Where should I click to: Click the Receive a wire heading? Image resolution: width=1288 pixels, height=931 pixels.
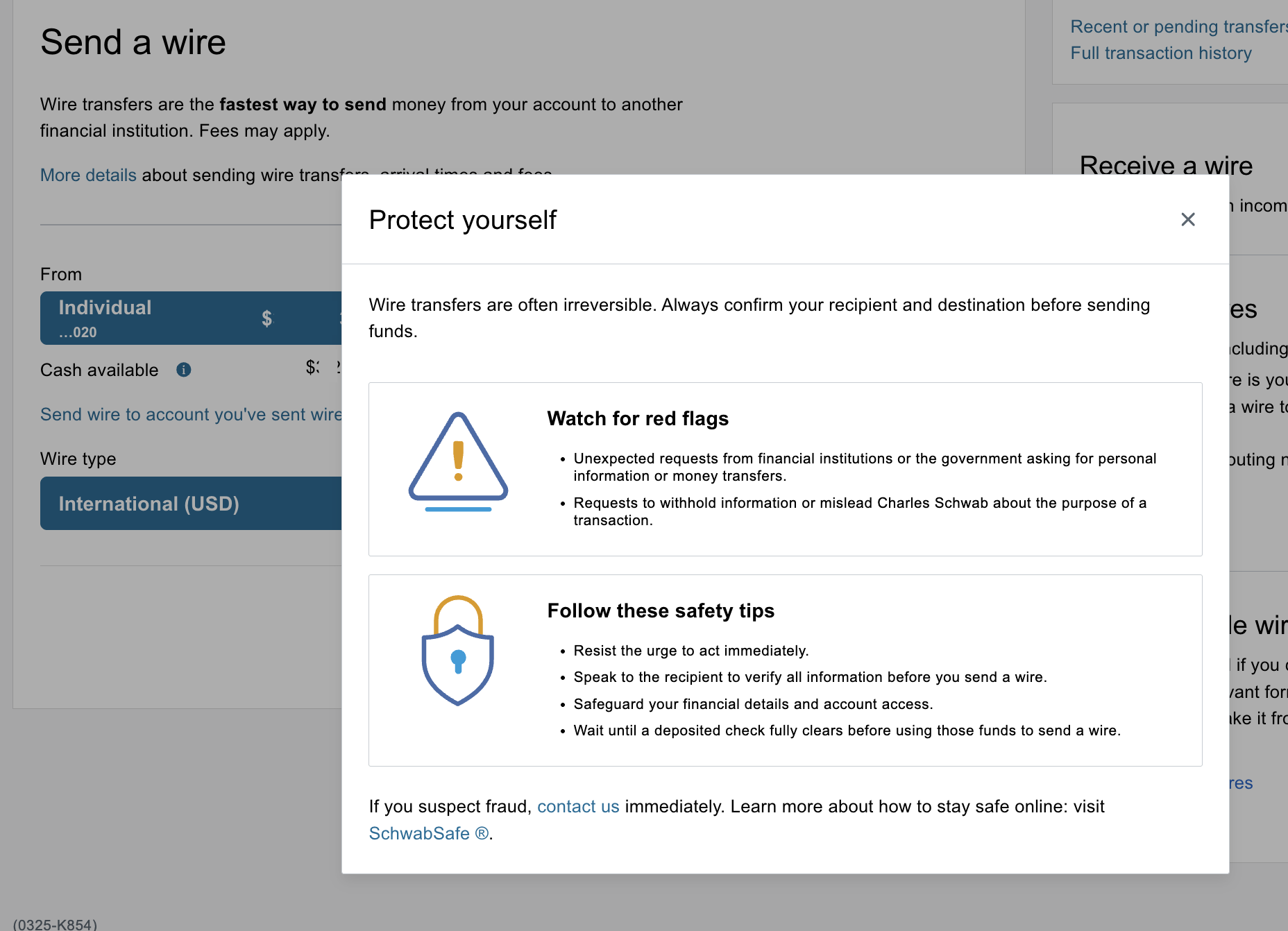[x=1166, y=165]
